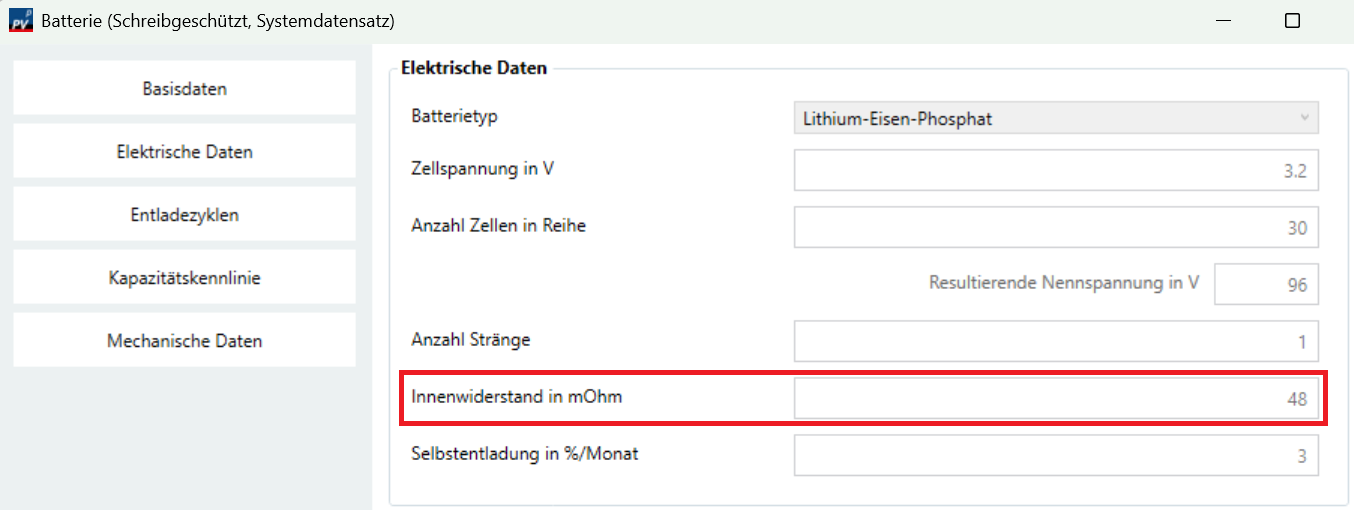
Task: Click the Anzahl Stränge input field
Action: click(1055, 342)
